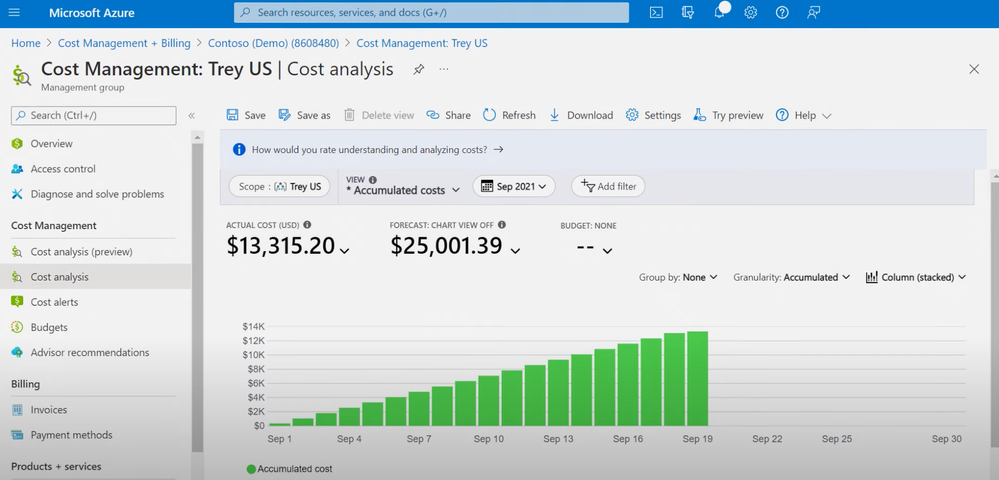The image size is (999, 480).
Task: Click the Add filter button
Action: click(609, 186)
